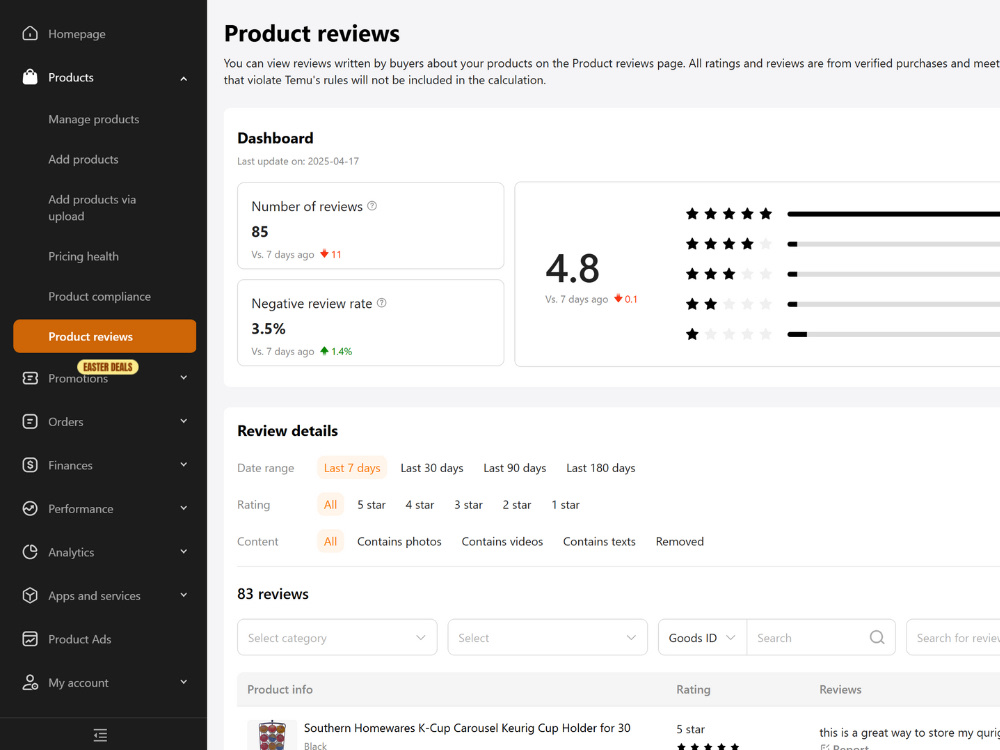
Task: Select All in Rating filter
Action: point(330,504)
